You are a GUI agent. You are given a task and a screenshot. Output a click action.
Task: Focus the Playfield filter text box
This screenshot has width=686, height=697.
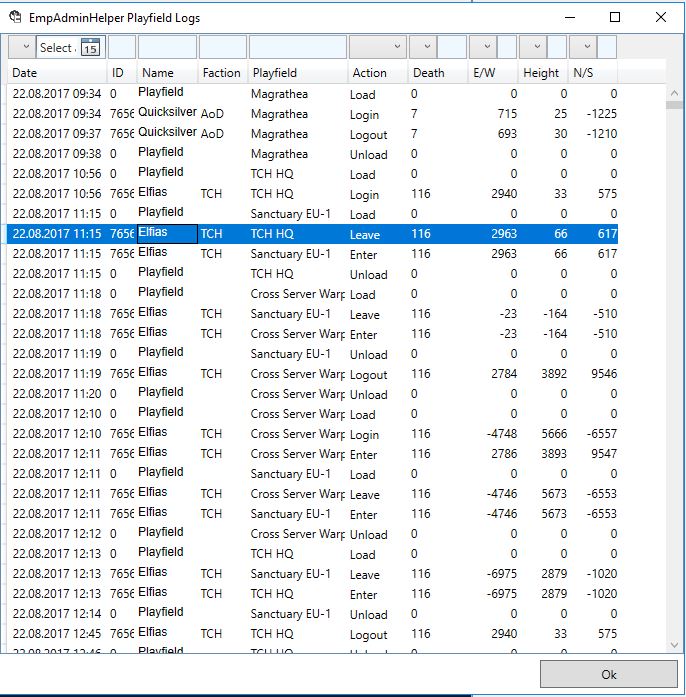point(298,47)
